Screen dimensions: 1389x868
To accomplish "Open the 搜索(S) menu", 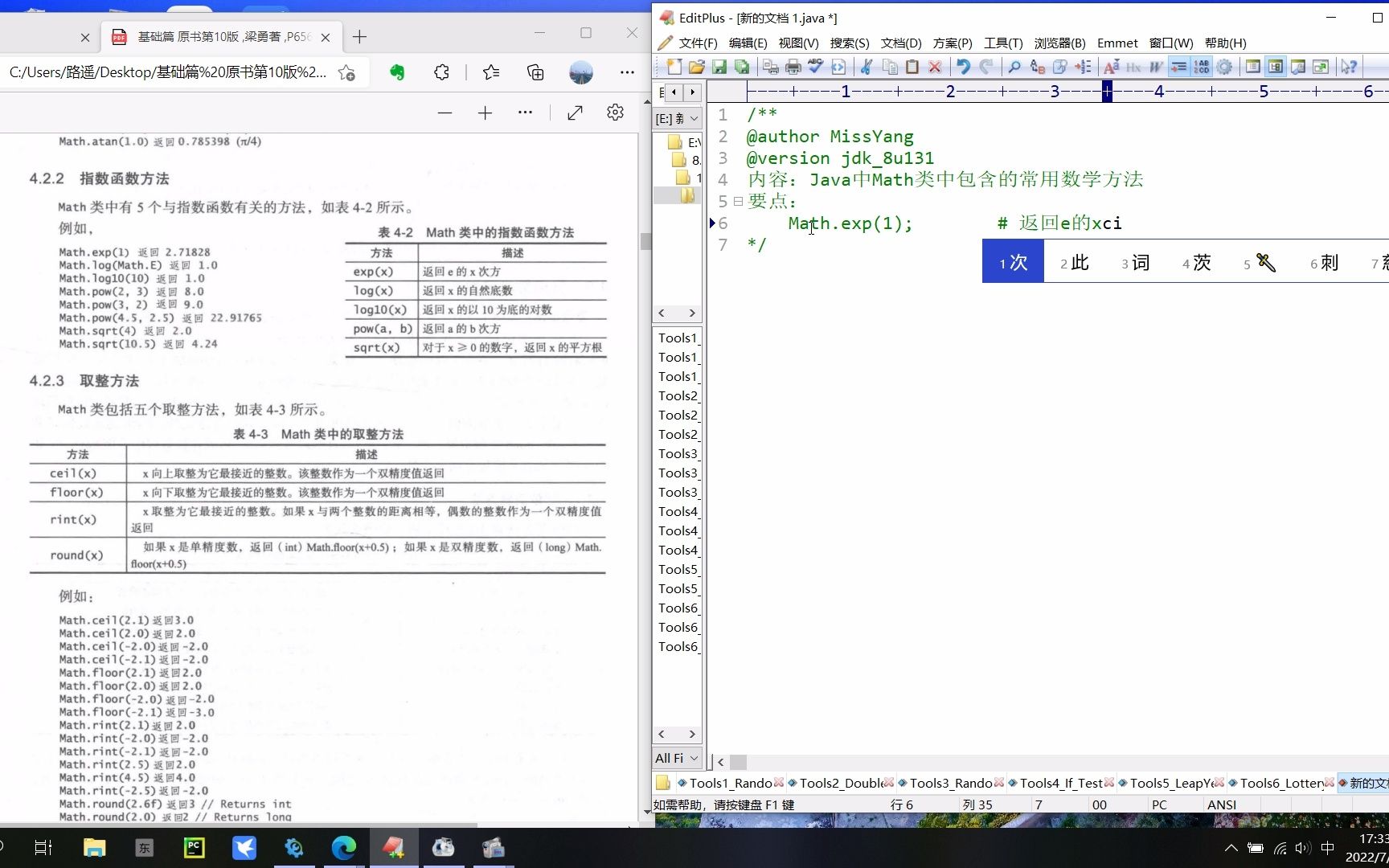I will pyautogui.click(x=850, y=43).
